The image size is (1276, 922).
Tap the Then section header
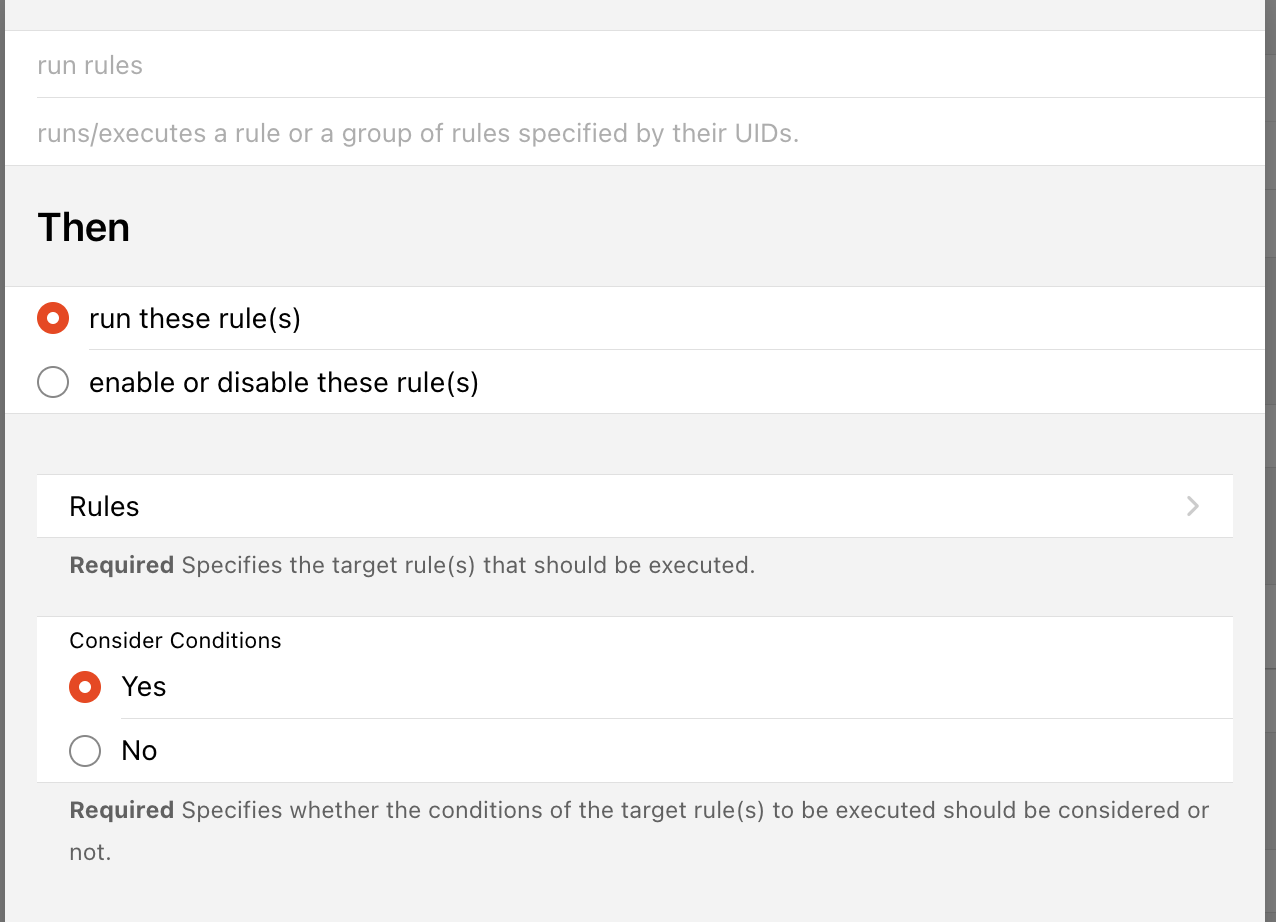[83, 227]
